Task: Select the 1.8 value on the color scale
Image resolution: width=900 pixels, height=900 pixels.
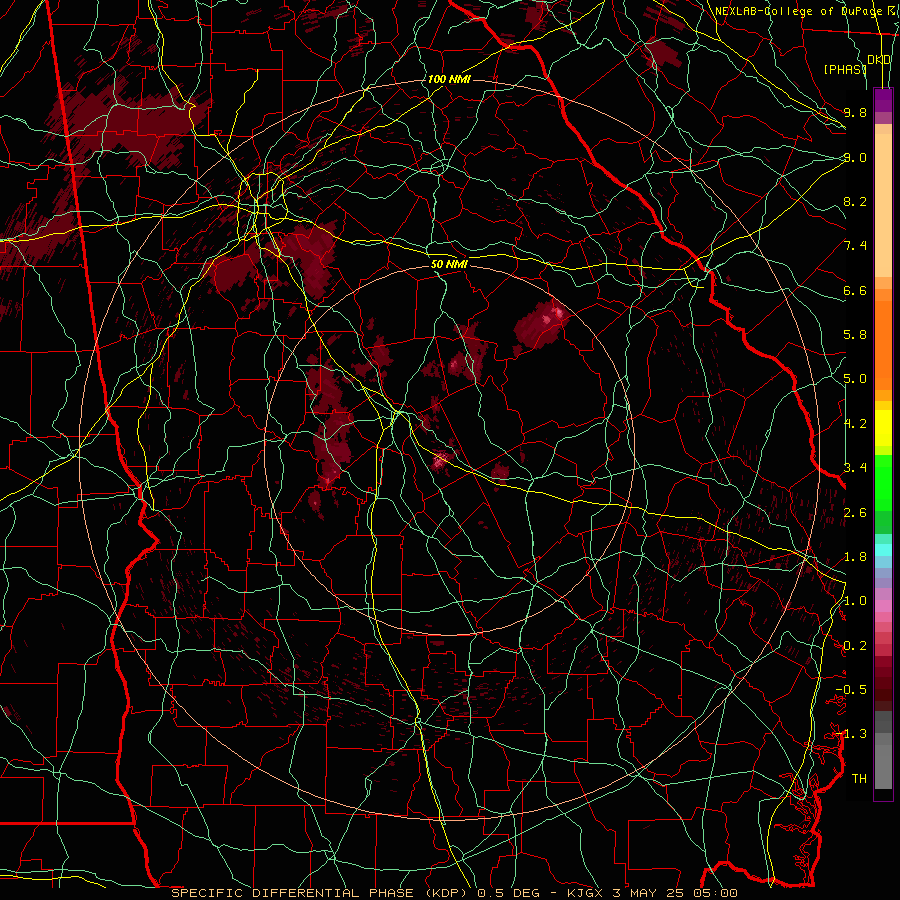Action: point(855,557)
